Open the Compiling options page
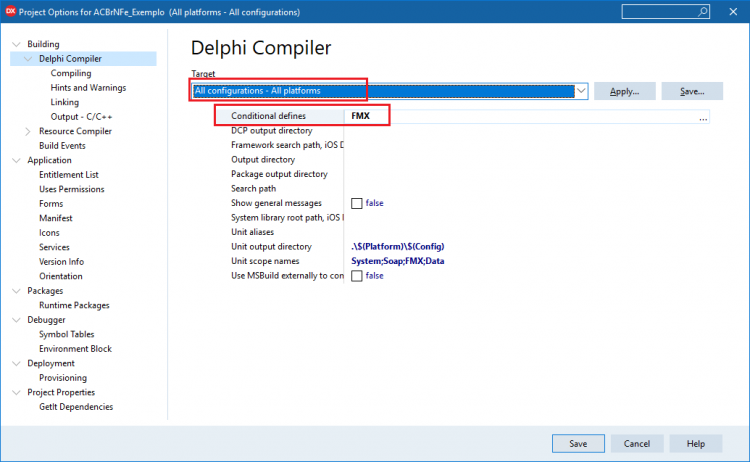The image size is (750, 462). click(x=71, y=73)
